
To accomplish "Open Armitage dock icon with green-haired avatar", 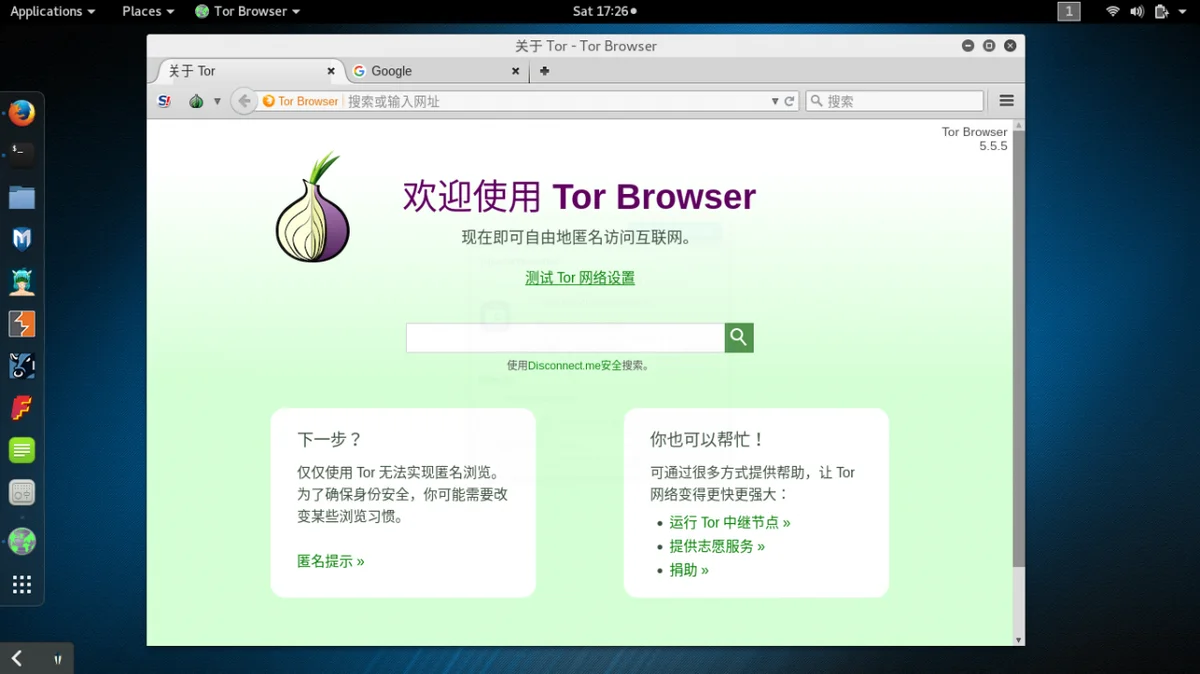I will 22,282.
